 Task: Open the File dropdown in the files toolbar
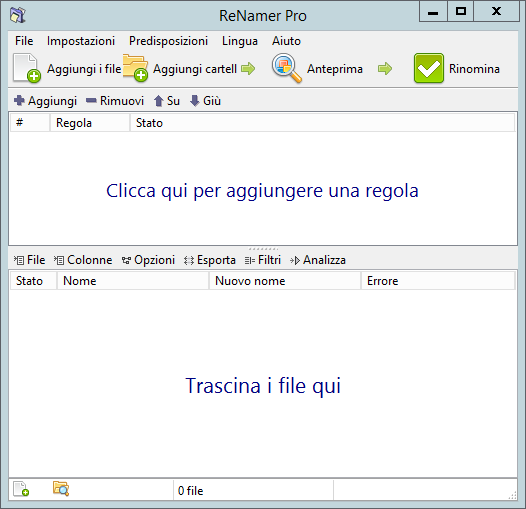coord(30,260)
